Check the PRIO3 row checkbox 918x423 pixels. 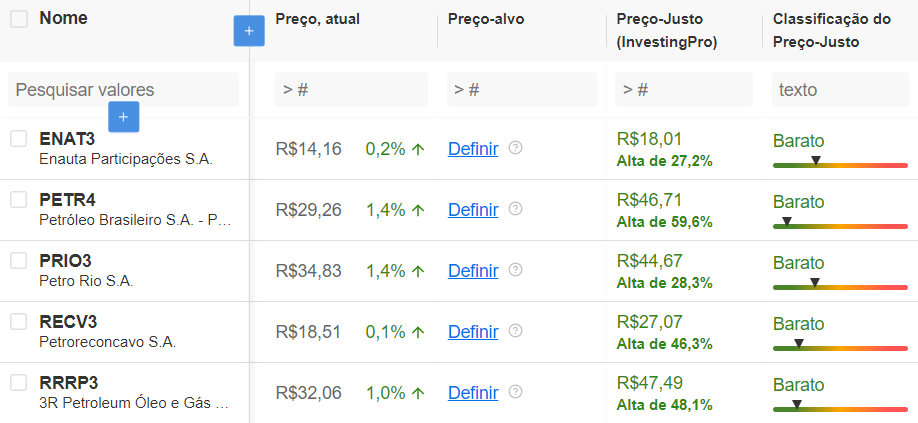pyautogui.click(x=19, y=260)
